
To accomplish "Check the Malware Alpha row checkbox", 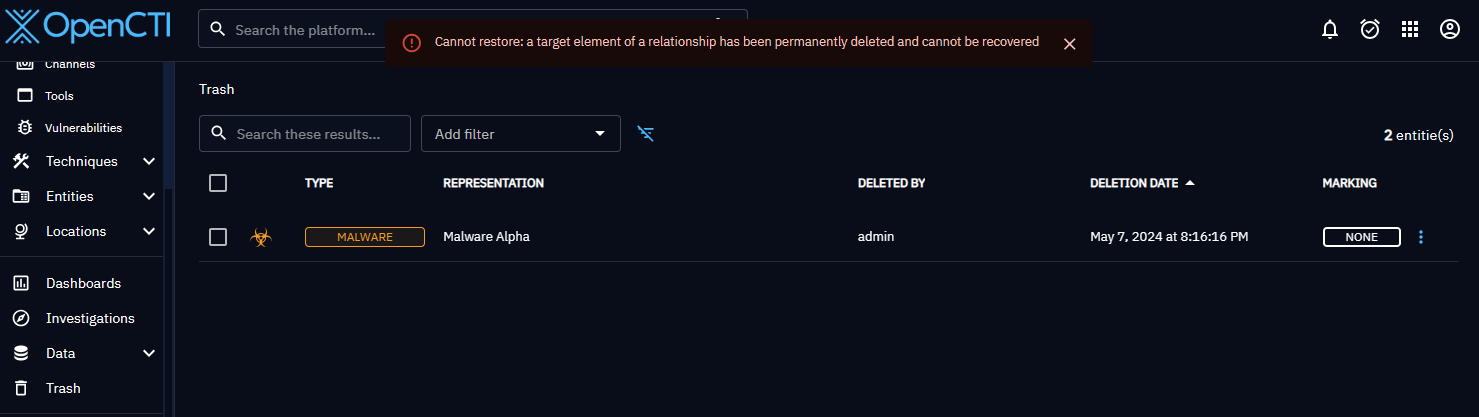I will tap(218, 237).
